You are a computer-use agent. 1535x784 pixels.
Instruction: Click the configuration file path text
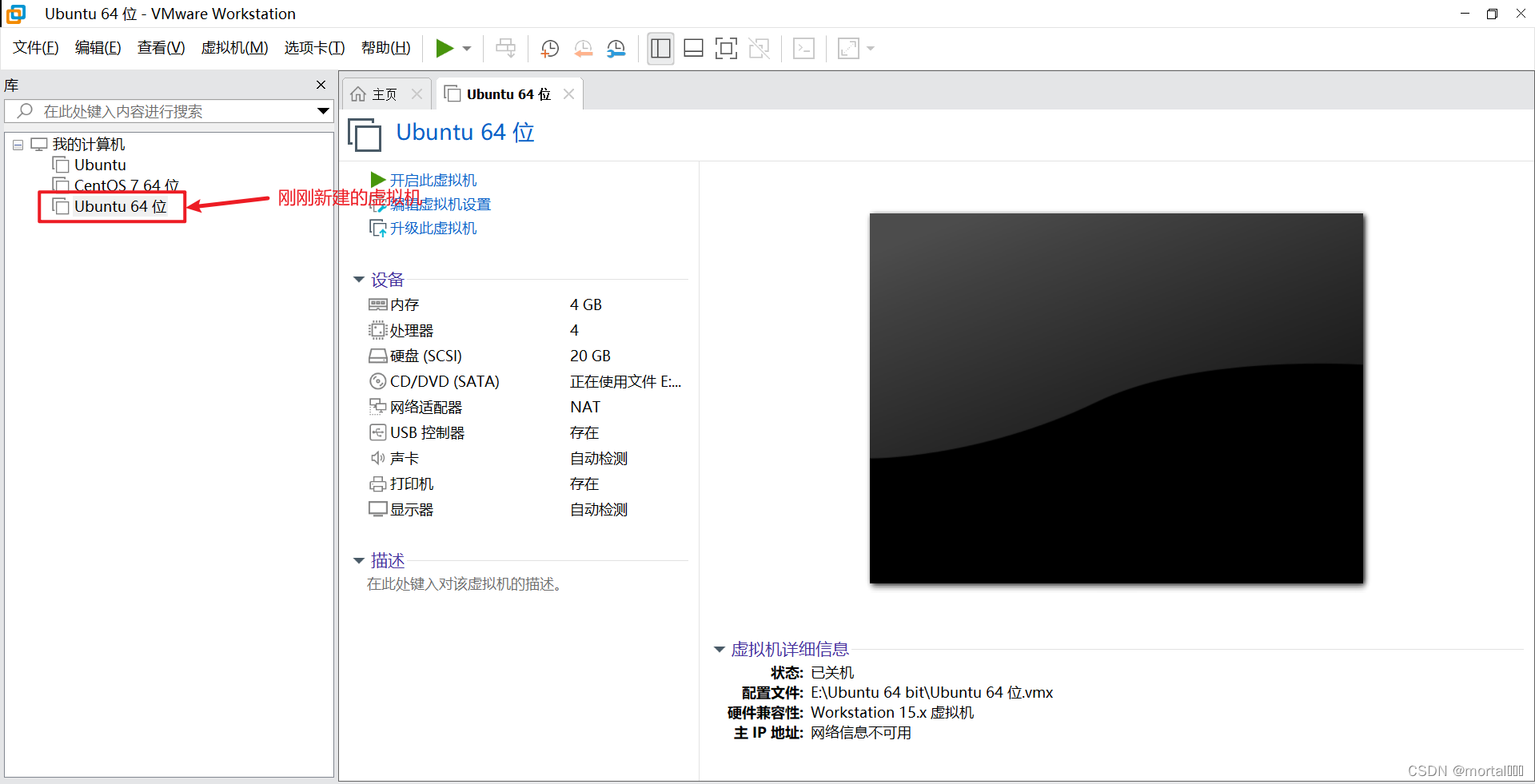931,693
